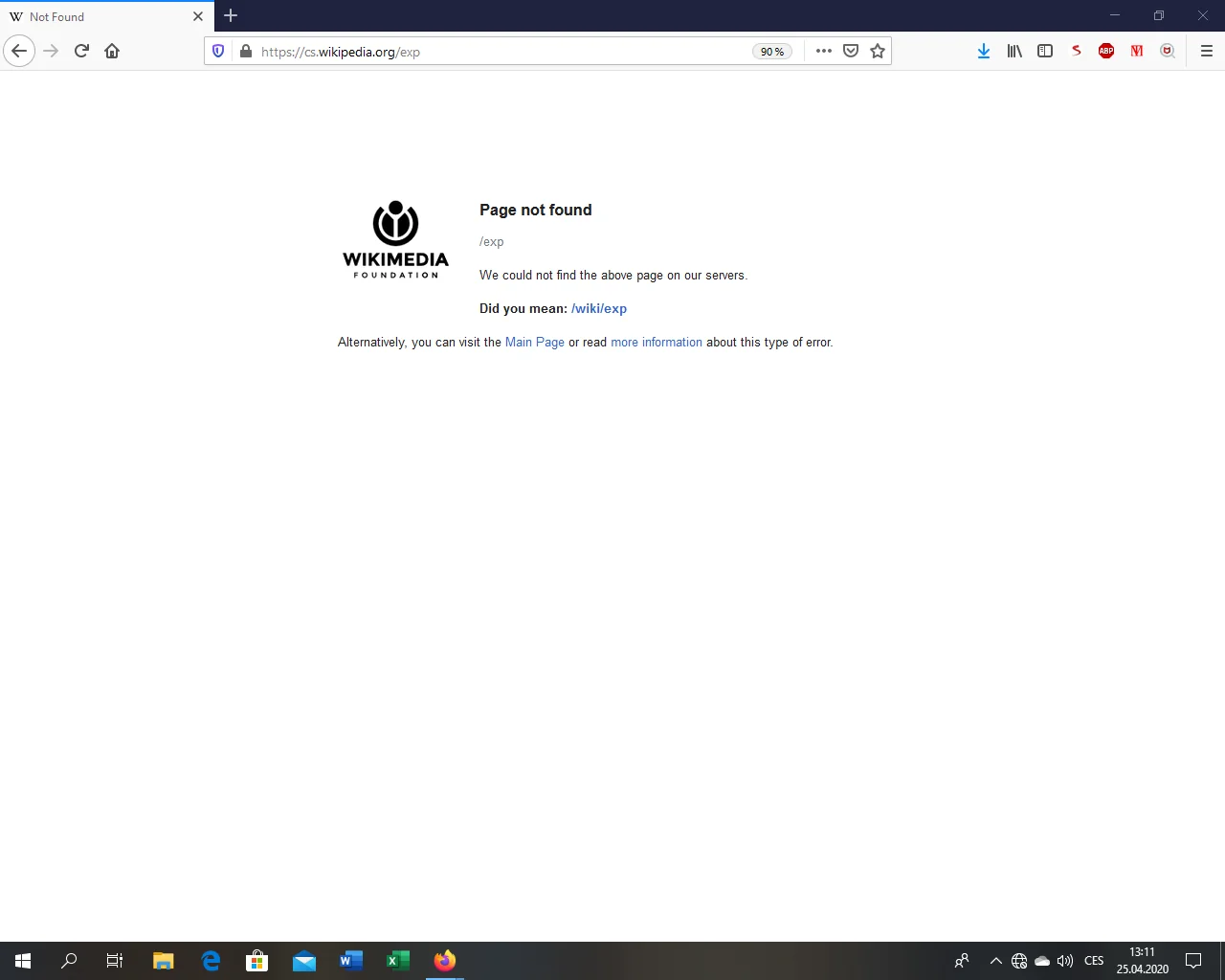Reload the current page
Viewport: 1225px width, 980px height.
coord(81,51)
